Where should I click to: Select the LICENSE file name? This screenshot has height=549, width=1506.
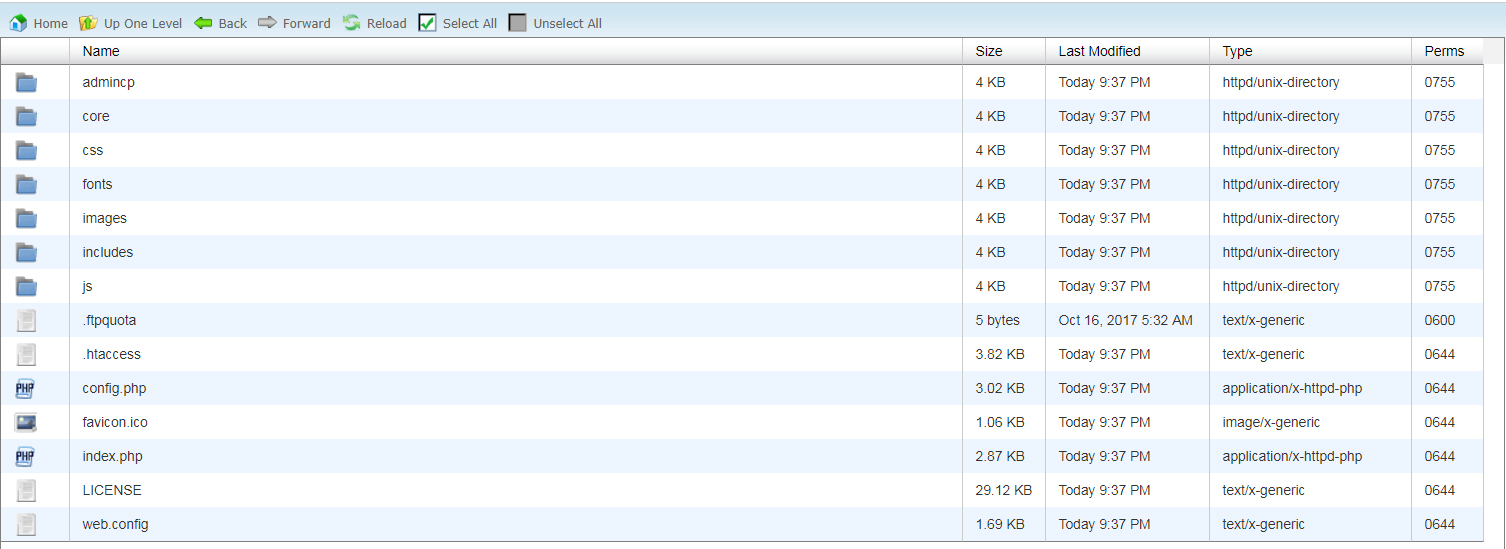(112, 490)
